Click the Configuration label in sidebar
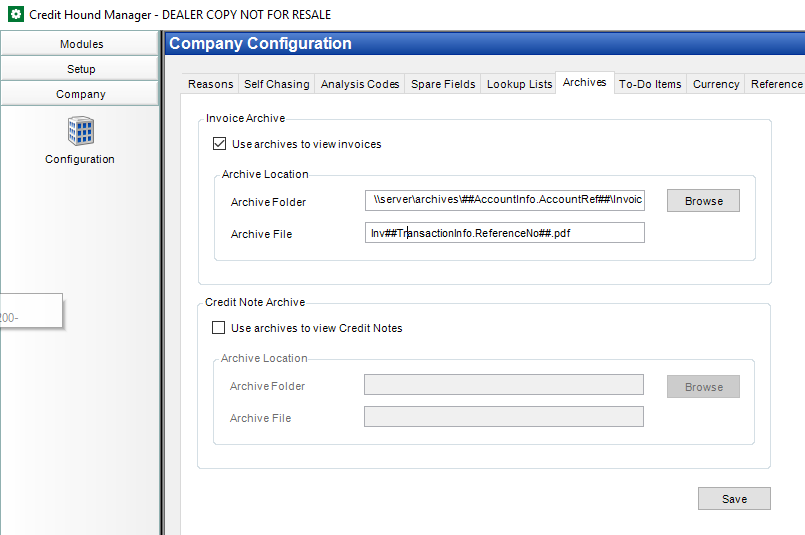This screenshot has height=535, width=805. point(80,159)
